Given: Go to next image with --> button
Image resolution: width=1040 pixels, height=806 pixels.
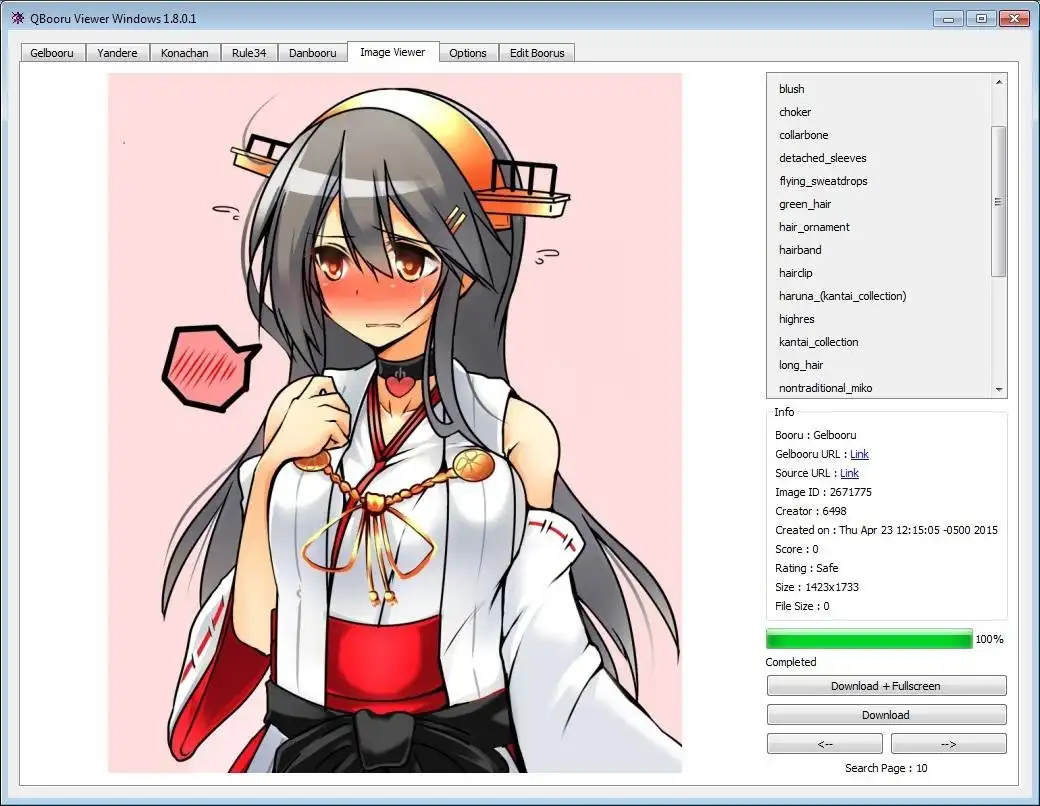Looking at the screenshot, I should (948, 744).
